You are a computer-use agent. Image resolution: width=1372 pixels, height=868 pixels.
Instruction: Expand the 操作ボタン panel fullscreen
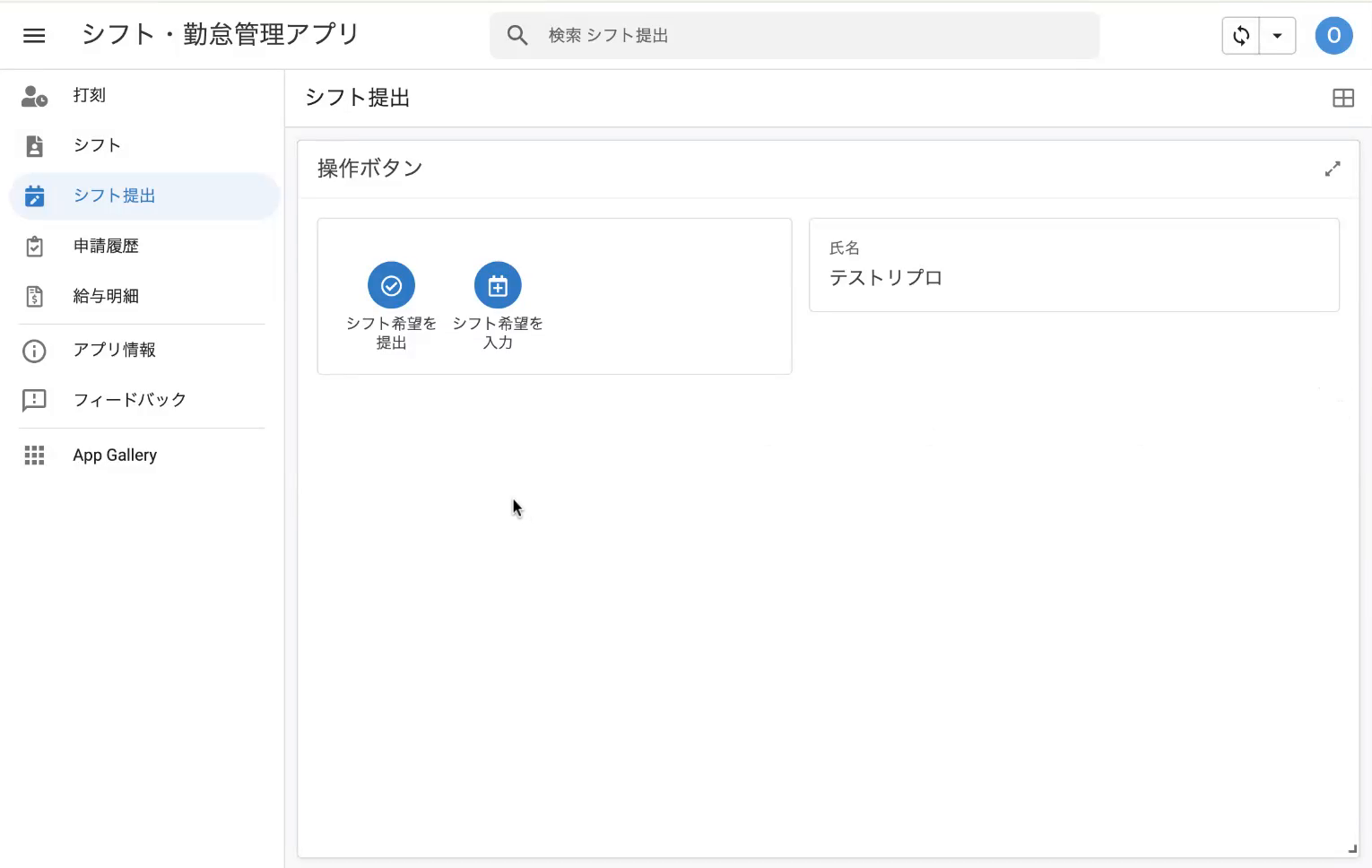tap(1333, 169)
